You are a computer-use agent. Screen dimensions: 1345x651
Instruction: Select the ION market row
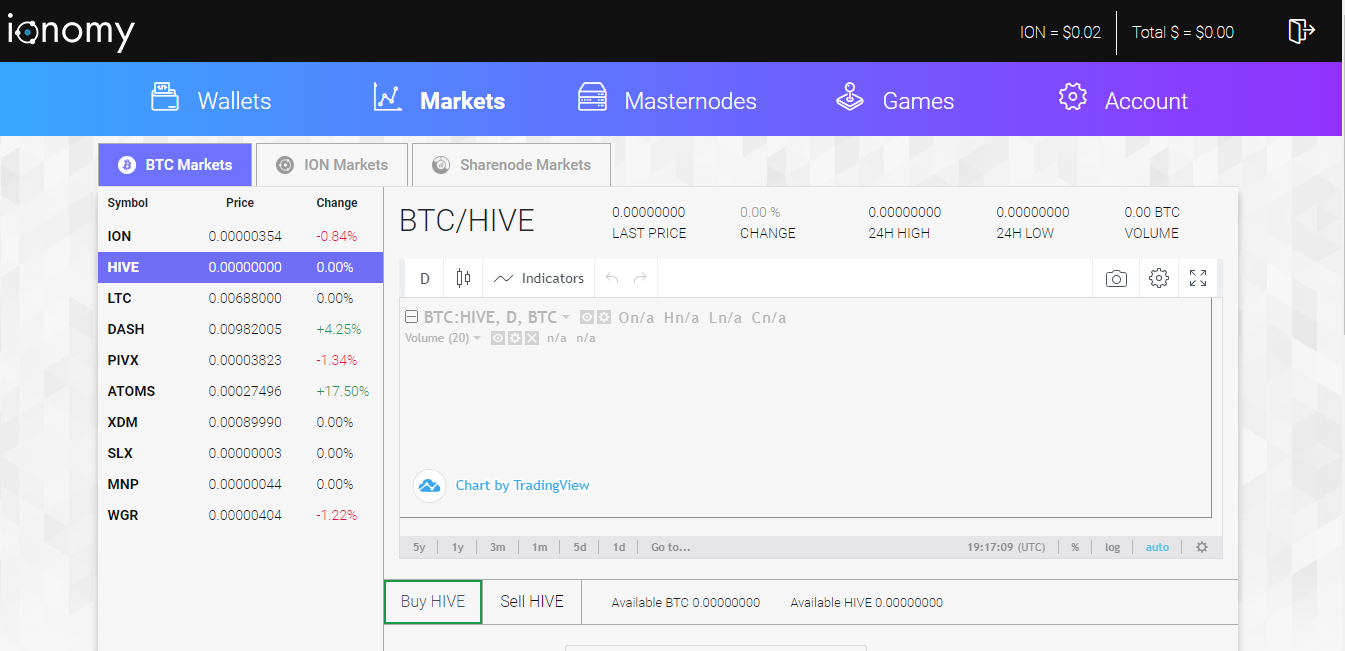point(240,236)
